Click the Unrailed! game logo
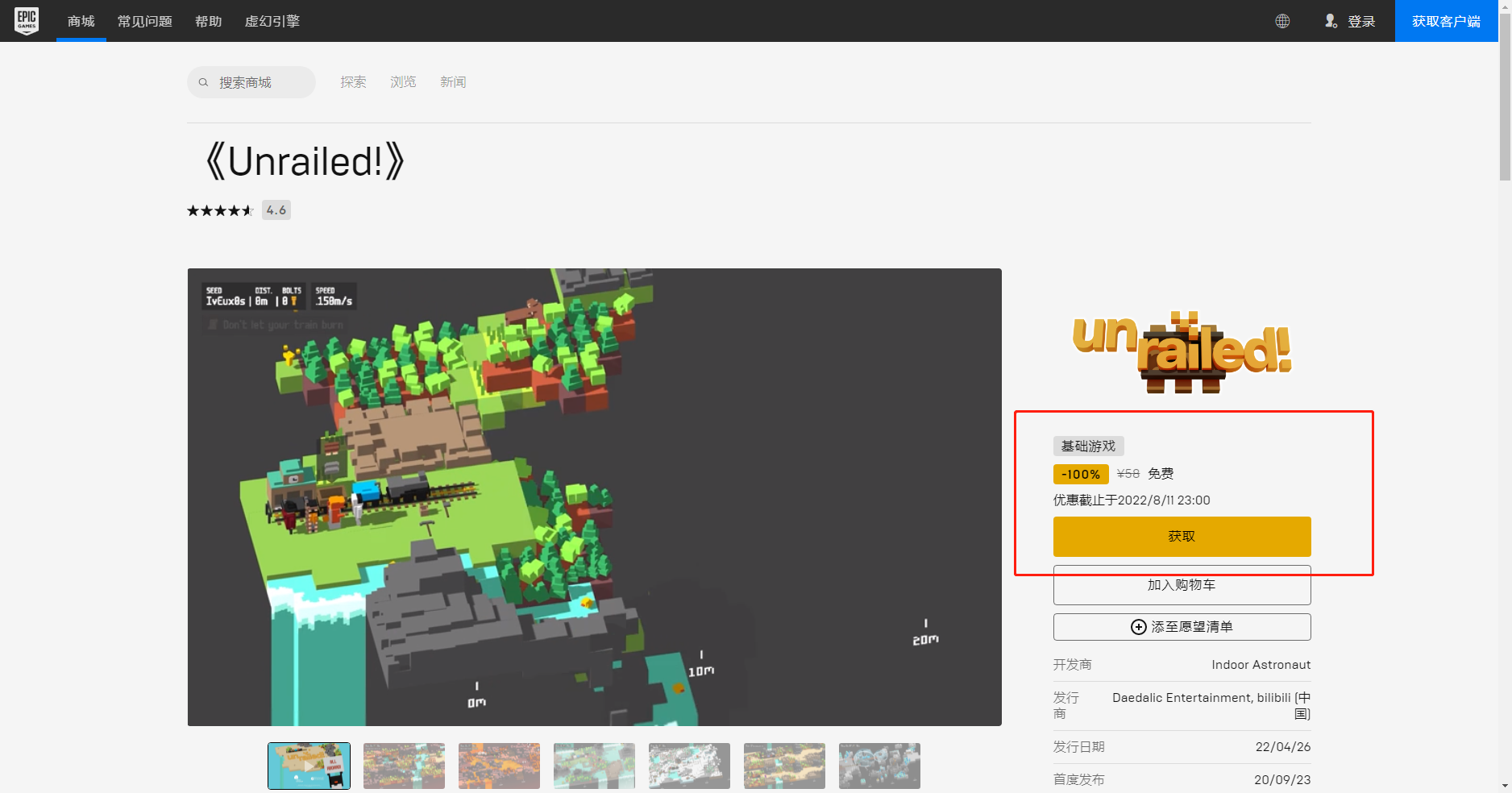The width and height of the screenshot is (1512, 793). pos(1182,351)
